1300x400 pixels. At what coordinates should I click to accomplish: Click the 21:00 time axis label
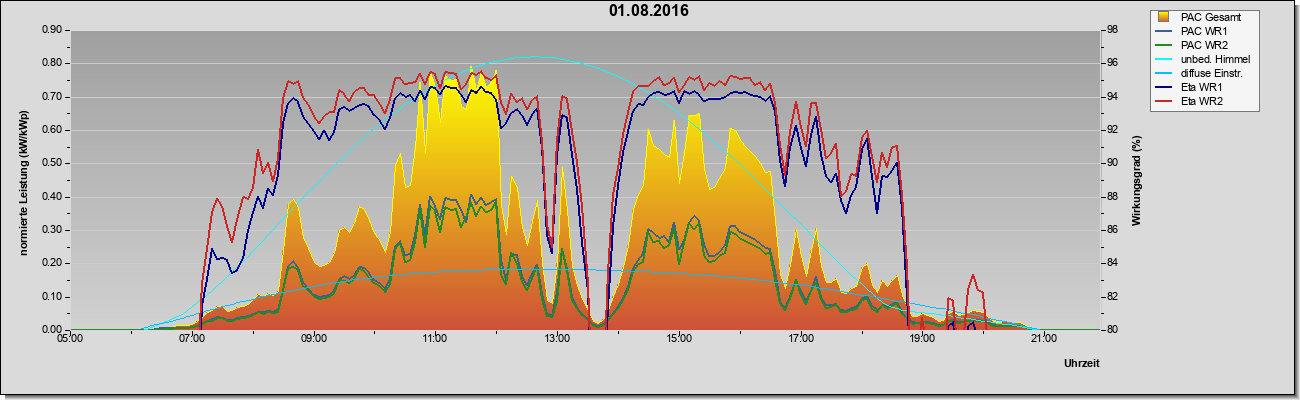(1044, 339)
